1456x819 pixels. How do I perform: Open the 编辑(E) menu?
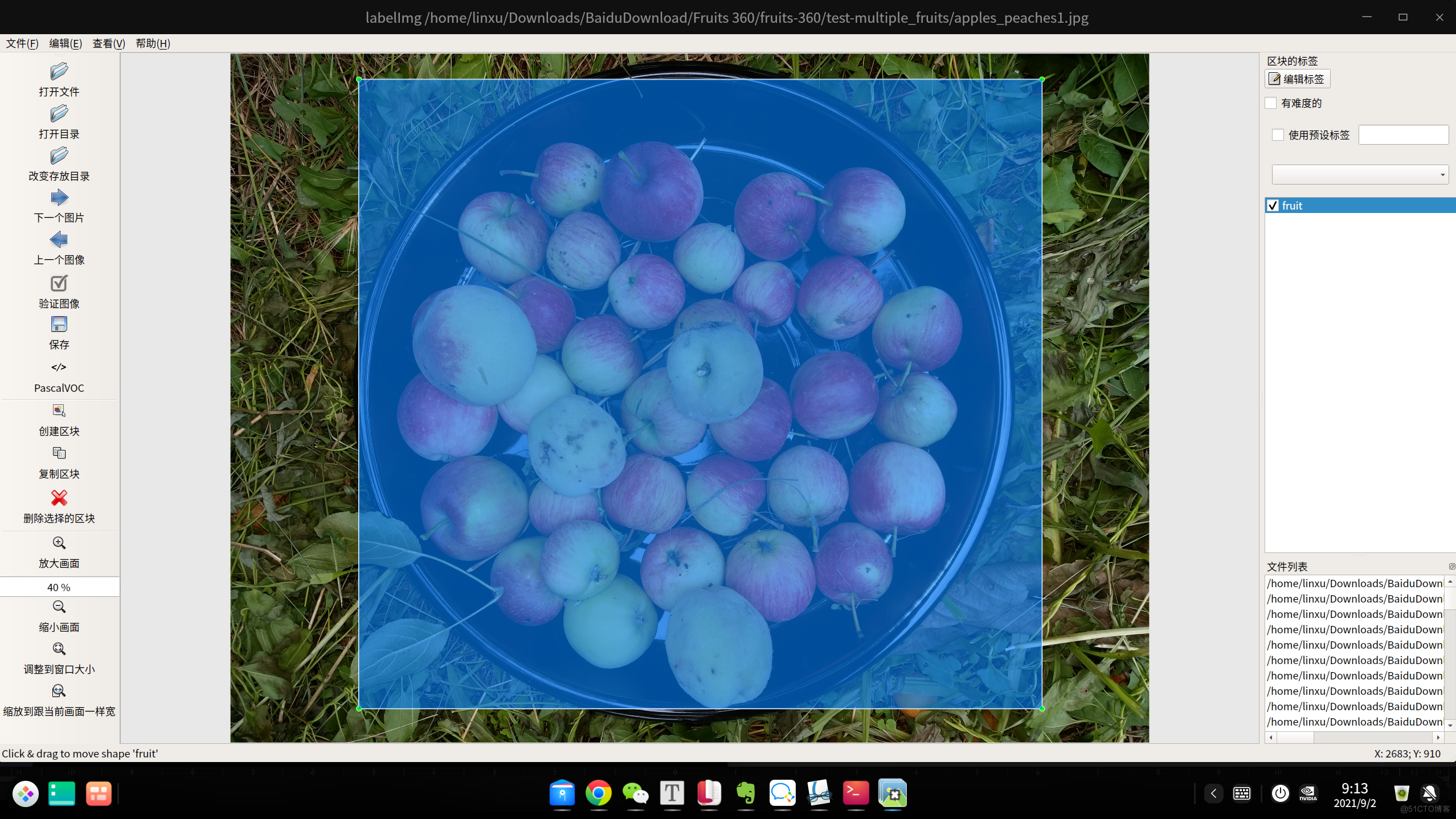65,43
